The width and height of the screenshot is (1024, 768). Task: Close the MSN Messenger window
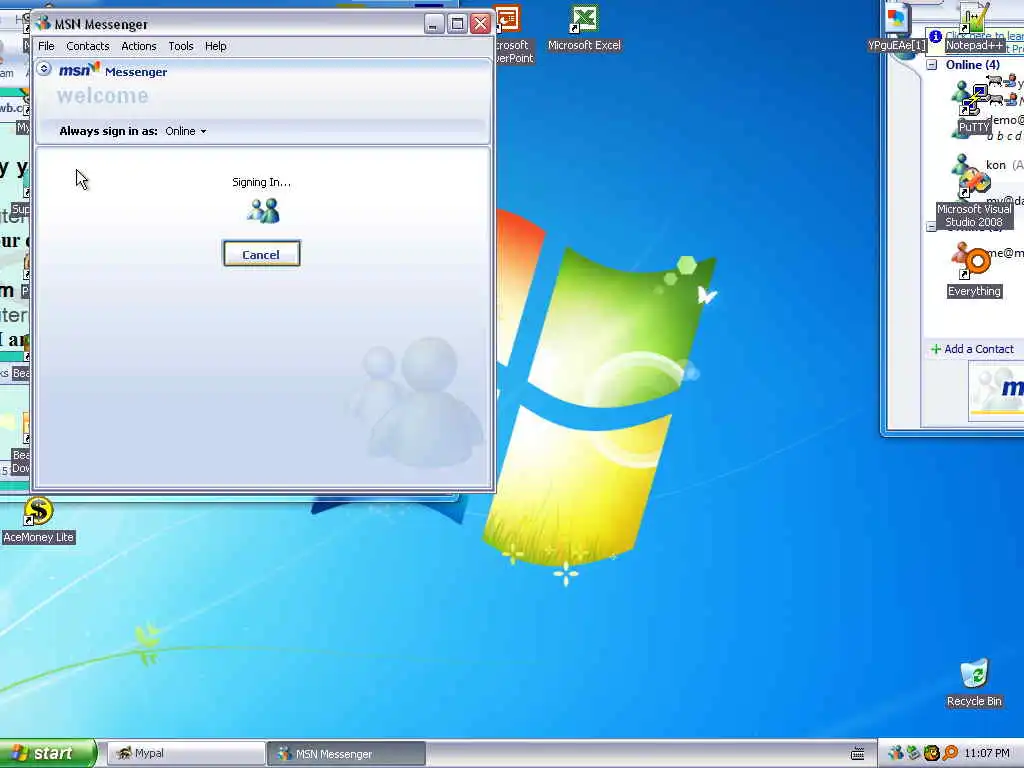pyautogui.click(x=481, y=24)
